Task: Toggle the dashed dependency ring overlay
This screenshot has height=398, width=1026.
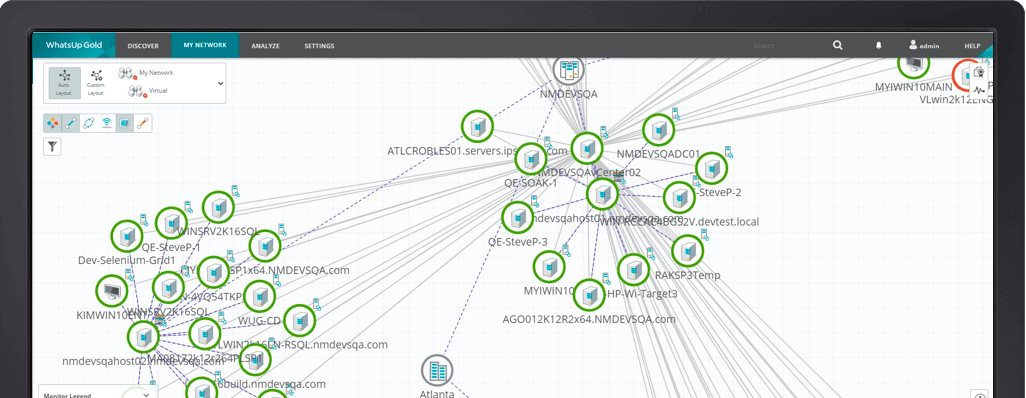Action: [x=89, y=123]
